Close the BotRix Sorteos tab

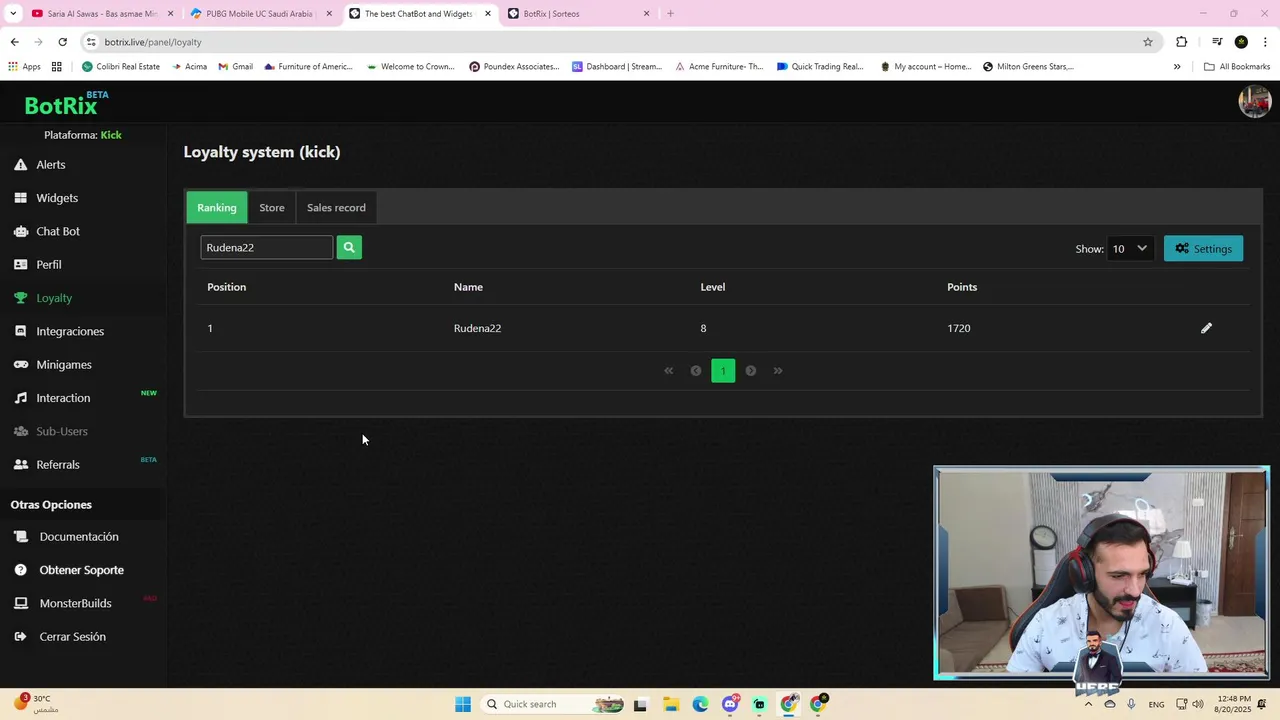[646, 14]
